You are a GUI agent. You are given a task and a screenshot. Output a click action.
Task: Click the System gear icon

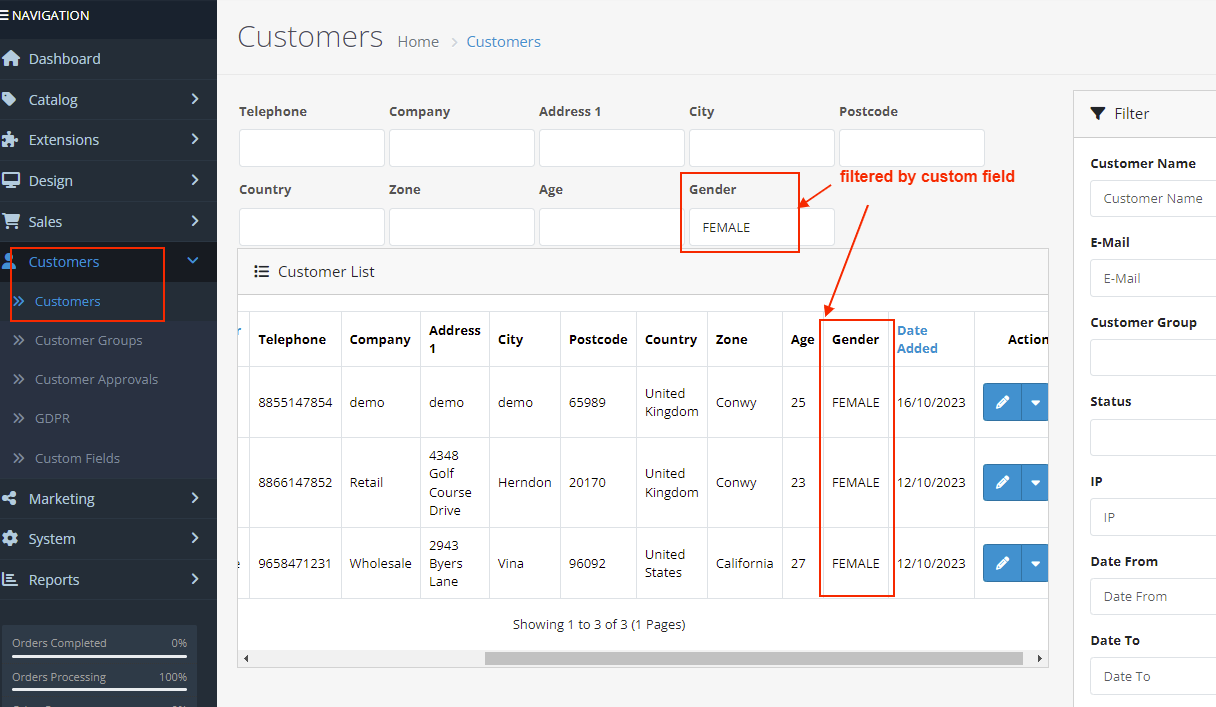point(10,539)
